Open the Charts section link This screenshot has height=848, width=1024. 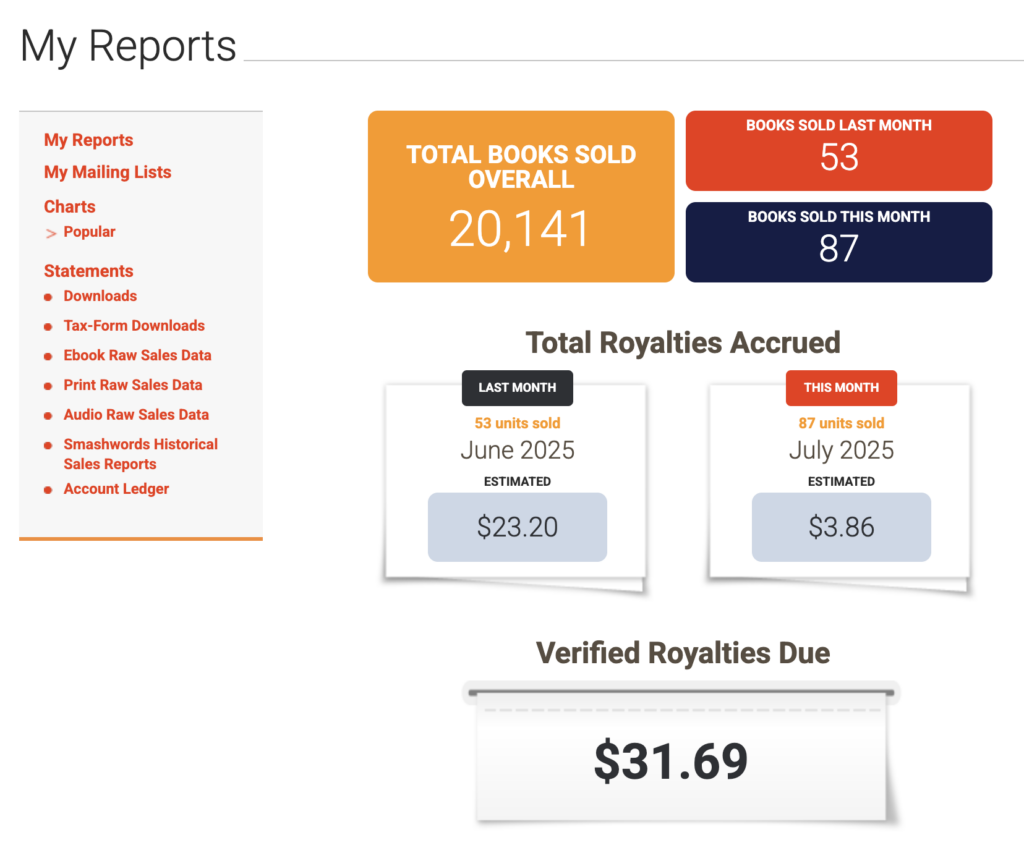click(x=70, y=207)
